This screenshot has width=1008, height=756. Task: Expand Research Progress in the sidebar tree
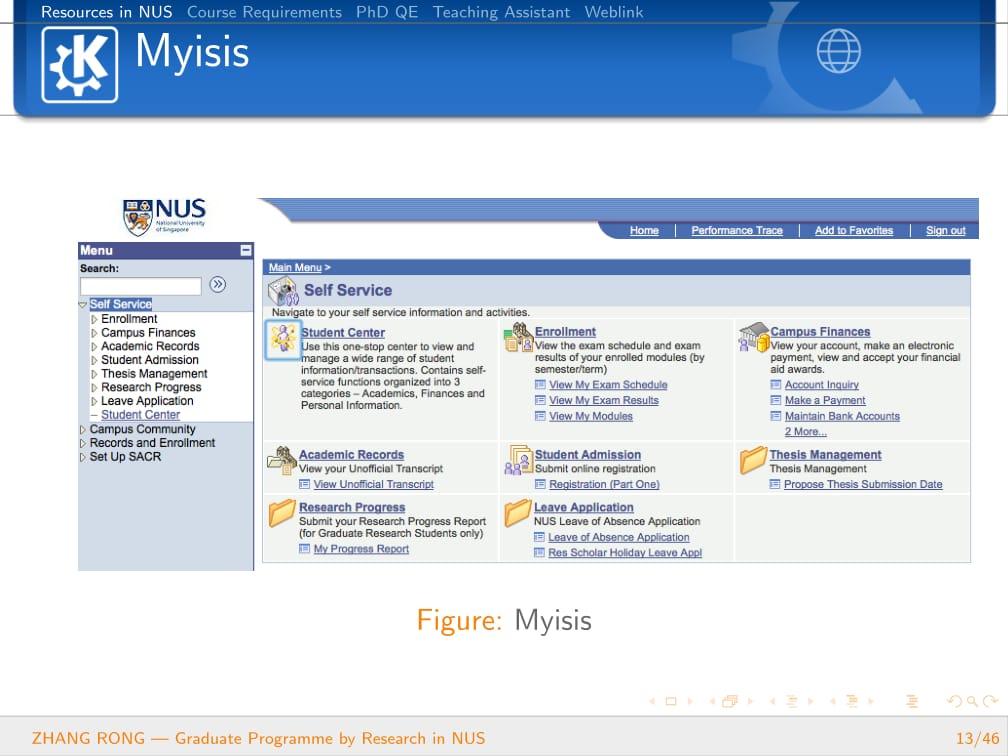[x=94, y=388]
